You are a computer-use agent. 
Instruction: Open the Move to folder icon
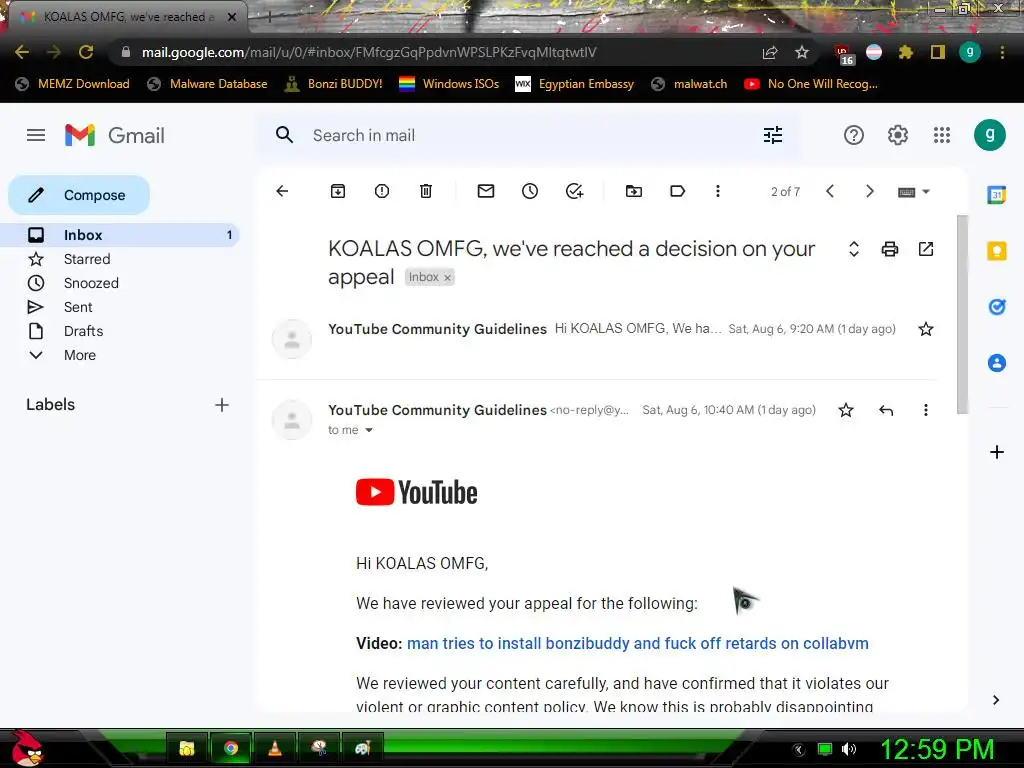pos(633,191)
